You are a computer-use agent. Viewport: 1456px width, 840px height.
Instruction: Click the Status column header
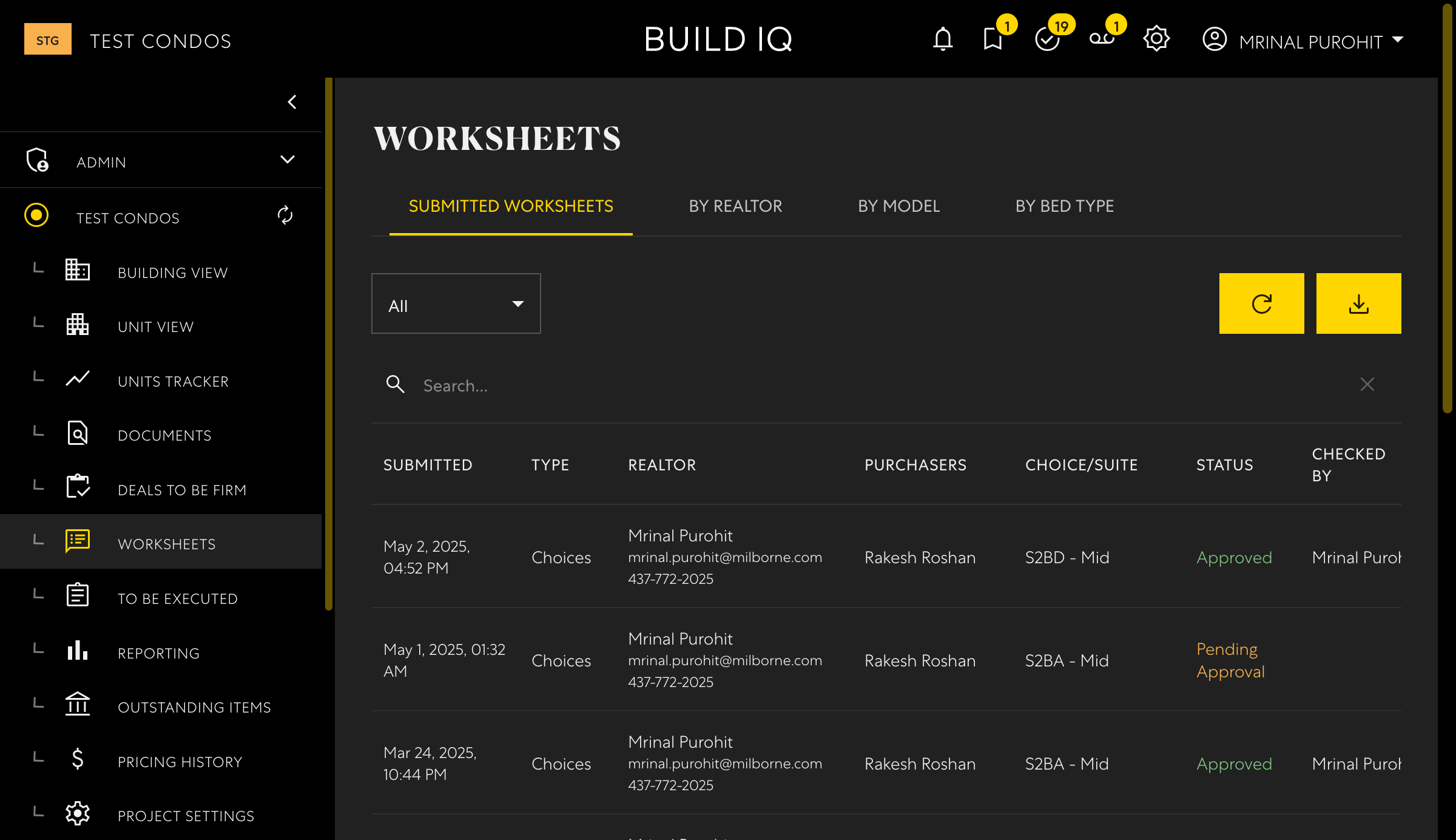[x=1225, y=465]
